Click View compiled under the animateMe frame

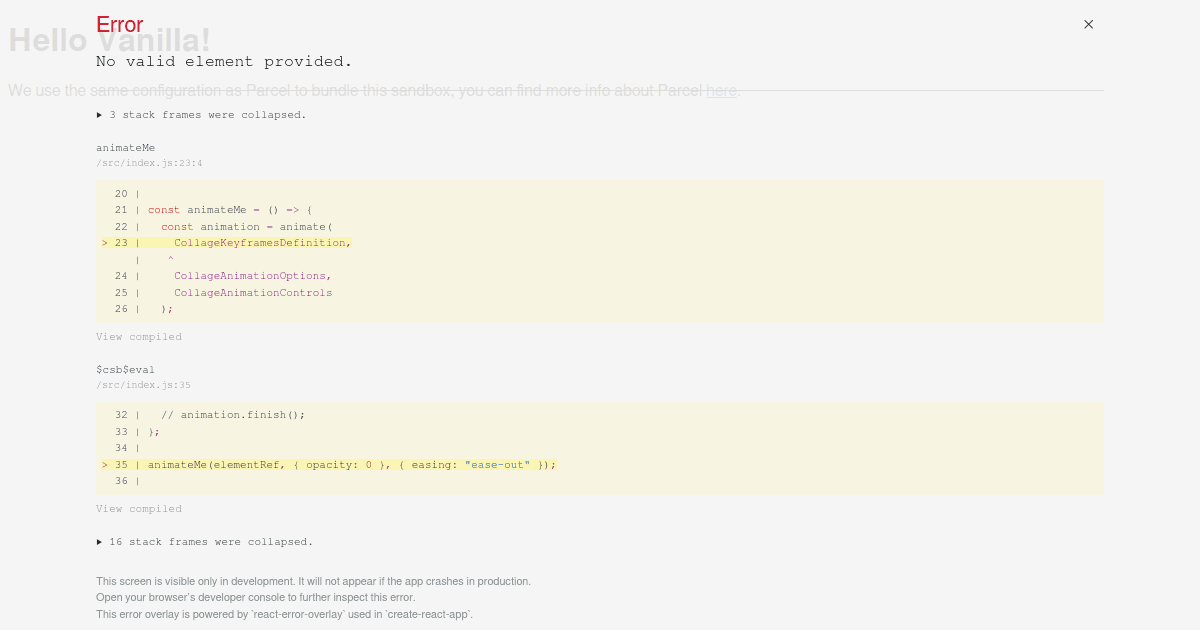point(139,337)
